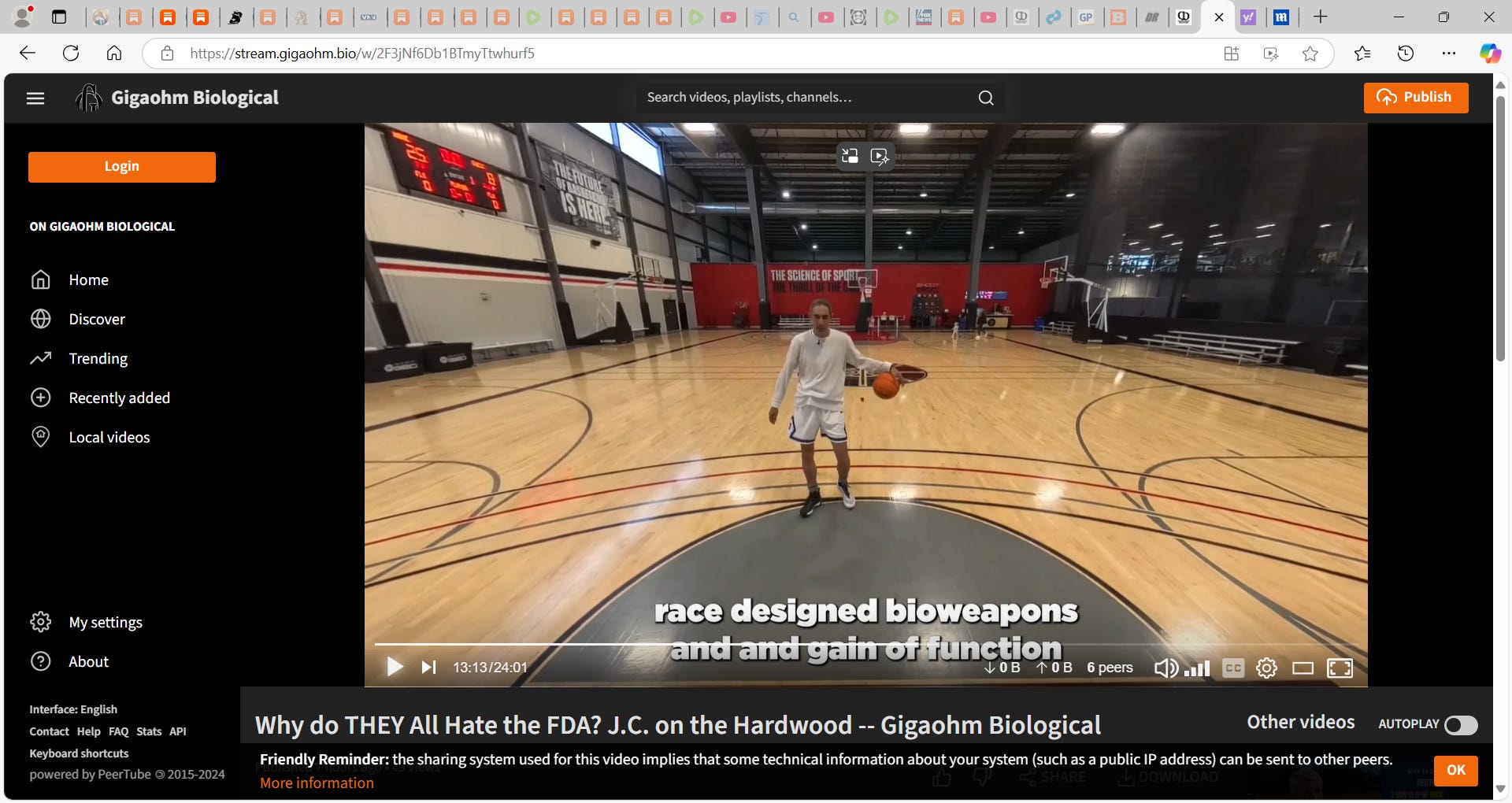Click the Other videos heading
This screenshot has width=1512, height=803.
(1301, 722)
